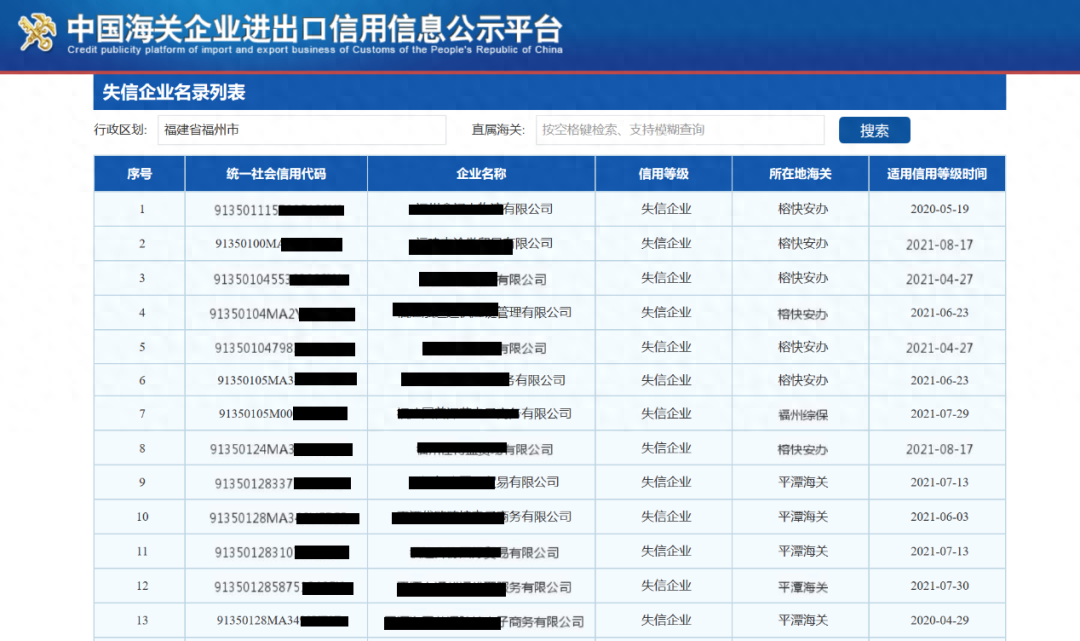Select the 2021-06-23 date in row 6
The image size is (1080, 641).
(939, 380)
